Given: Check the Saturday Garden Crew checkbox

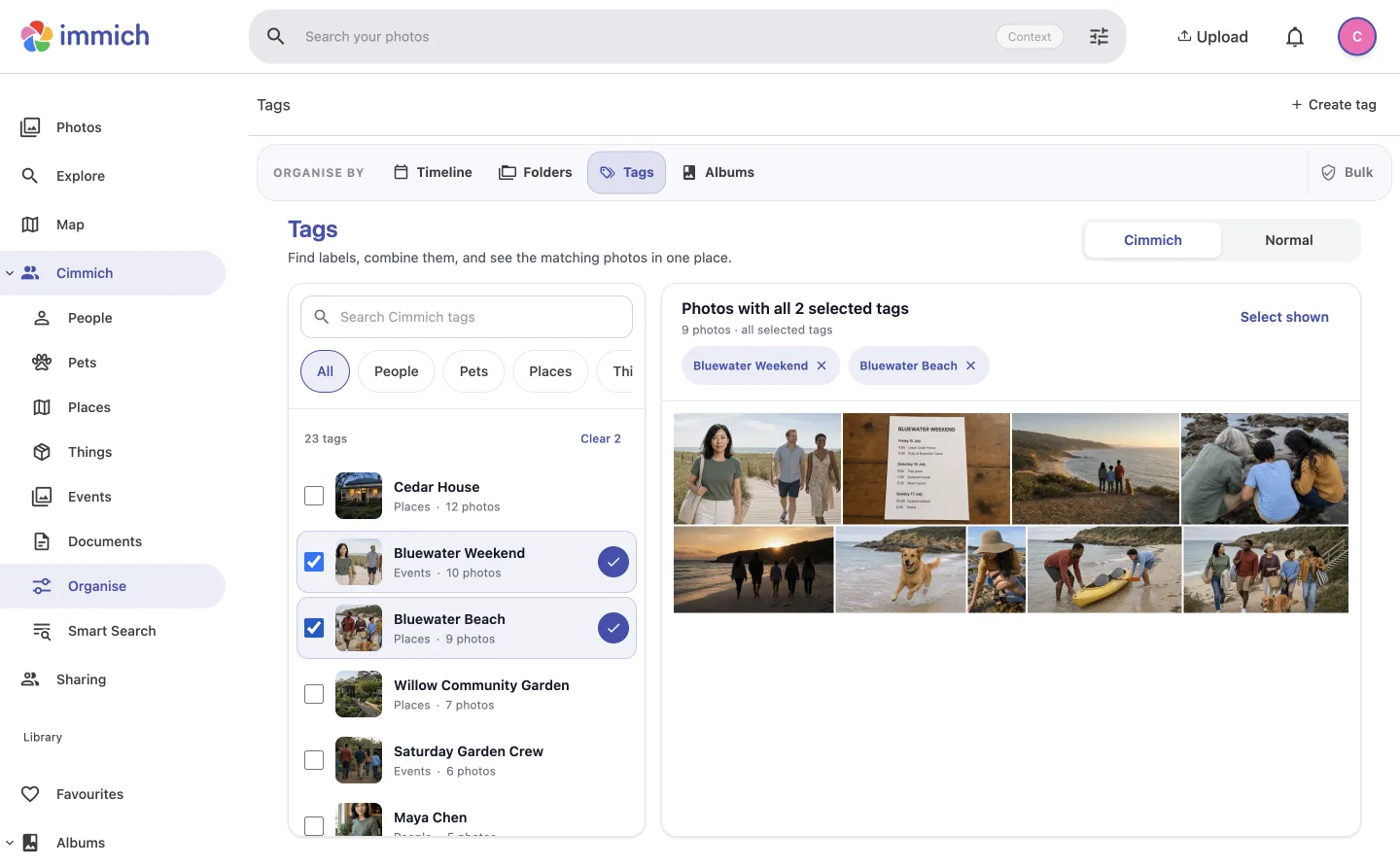Looking at the screenshot, I should point(314,760).
